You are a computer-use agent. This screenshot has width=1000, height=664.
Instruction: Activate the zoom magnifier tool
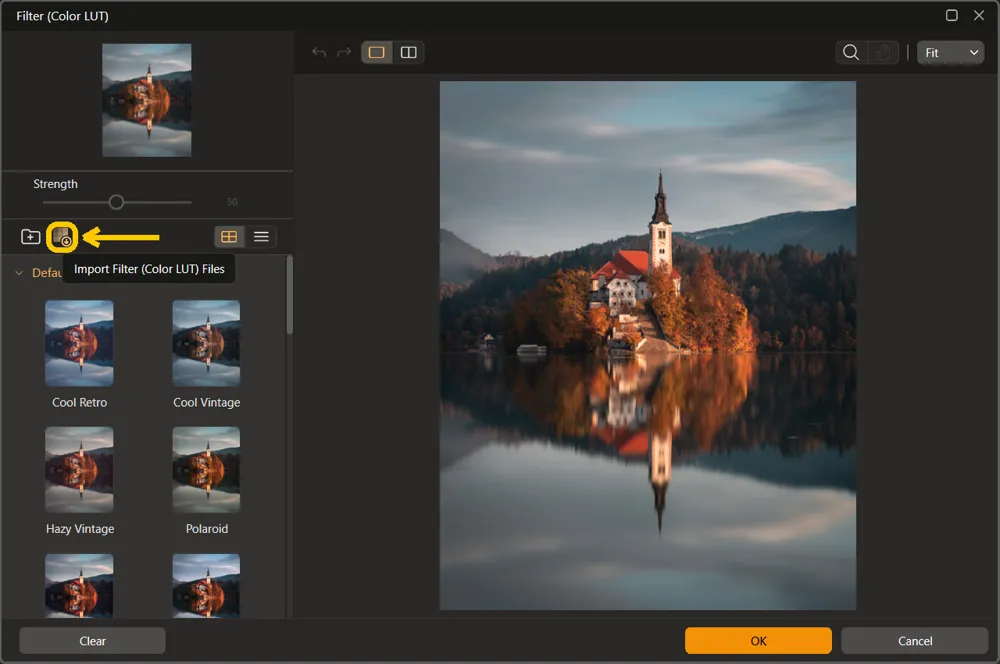coord(851,52)
